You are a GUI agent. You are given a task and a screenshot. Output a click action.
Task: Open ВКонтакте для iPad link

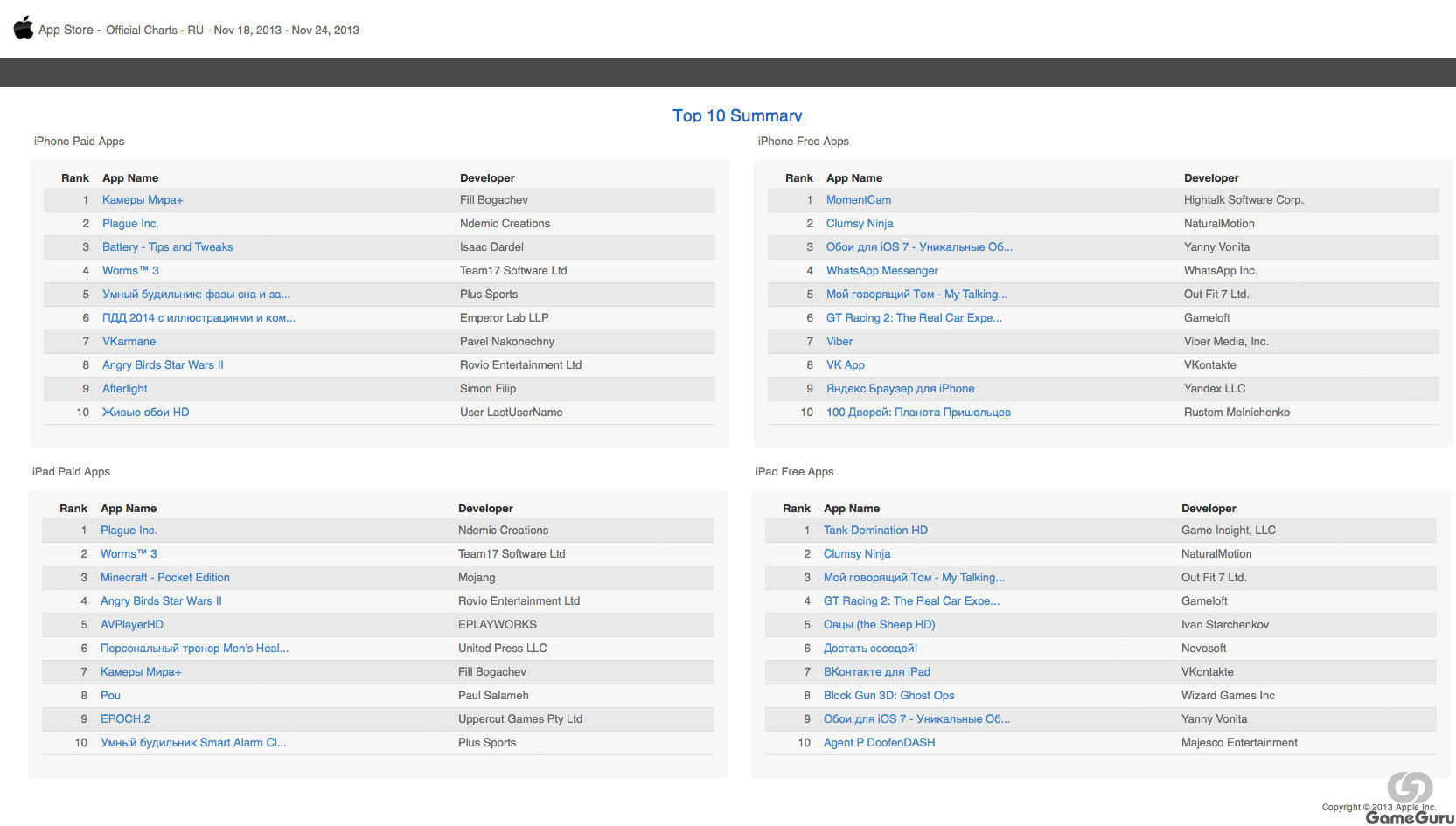tap(877, 672)
